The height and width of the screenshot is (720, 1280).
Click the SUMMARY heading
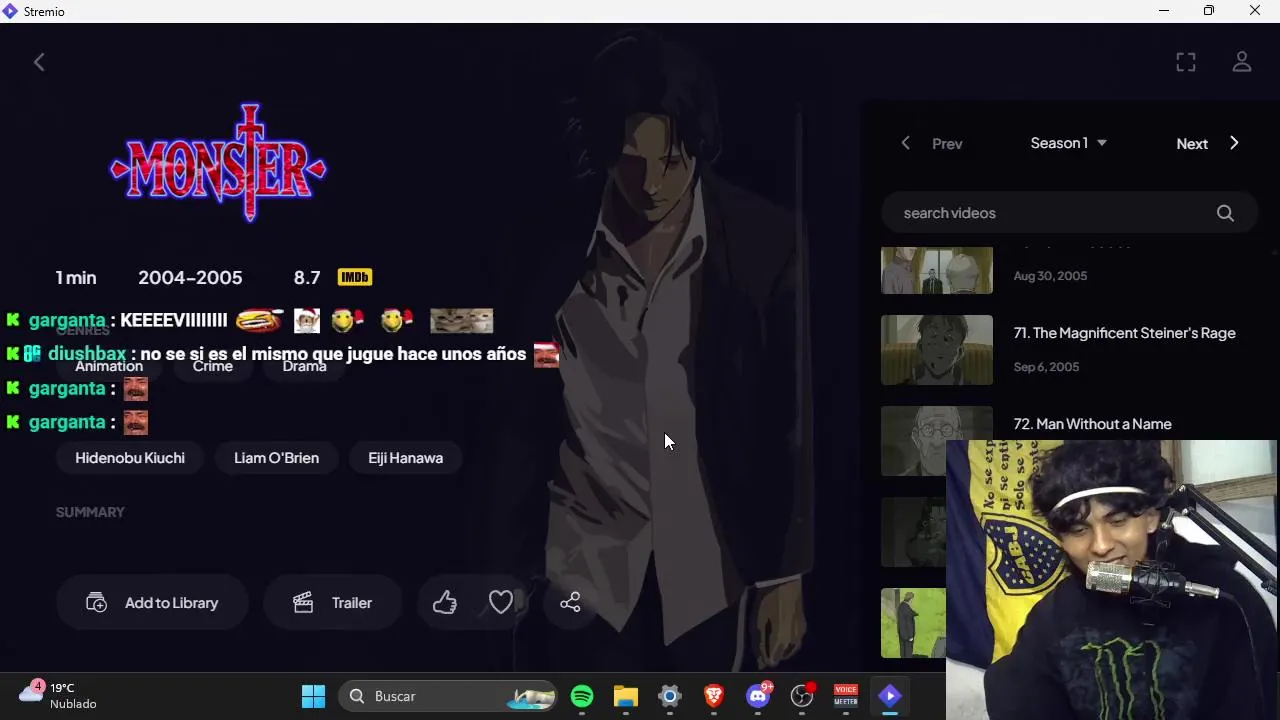click(90, 512)
